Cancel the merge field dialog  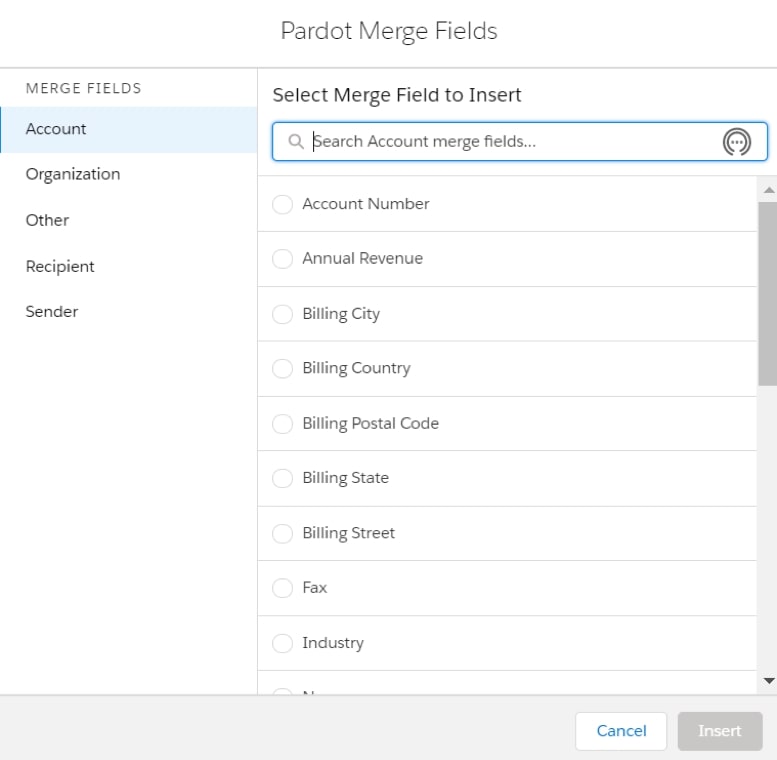click(621, 731)
